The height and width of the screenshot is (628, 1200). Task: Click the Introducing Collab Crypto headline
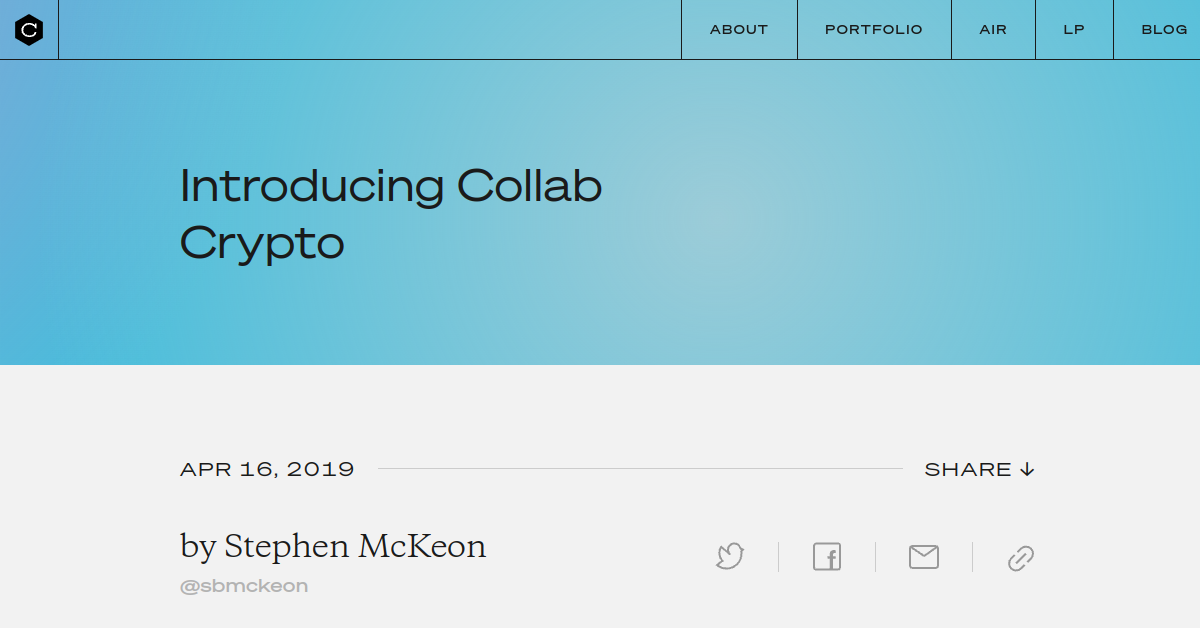pos(390,212)
